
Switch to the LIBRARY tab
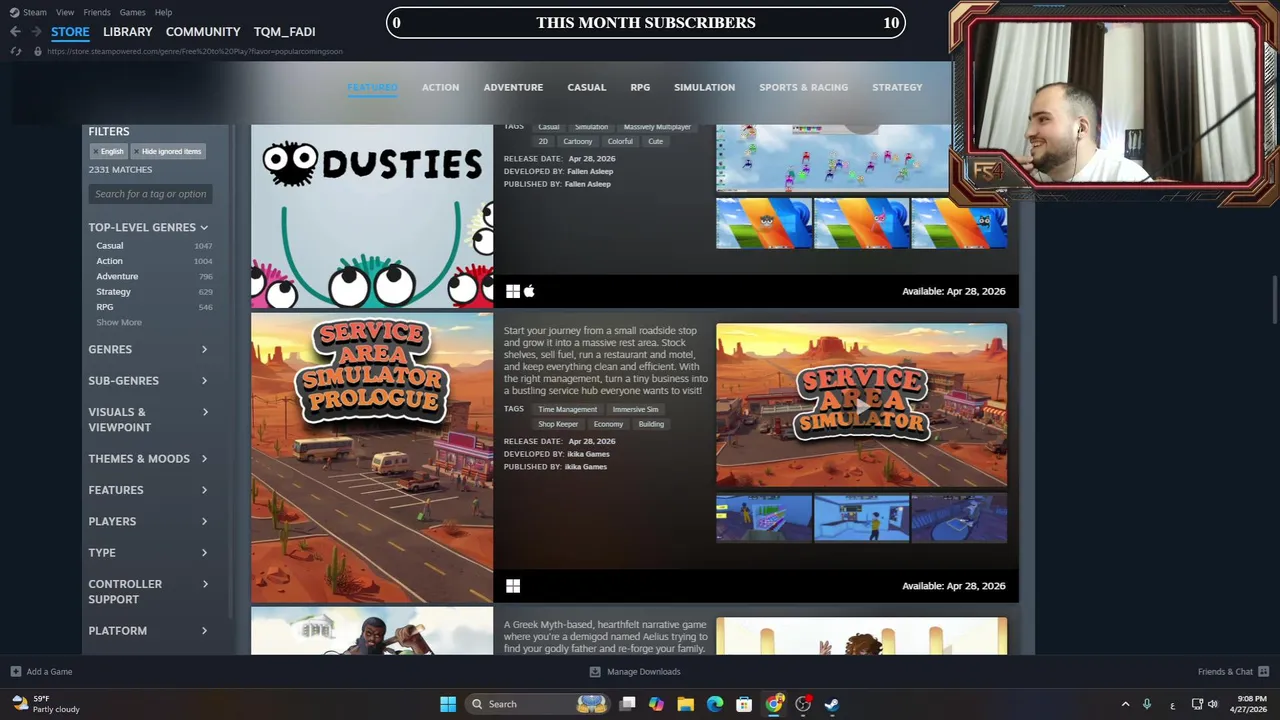click(x=128, y=32)
